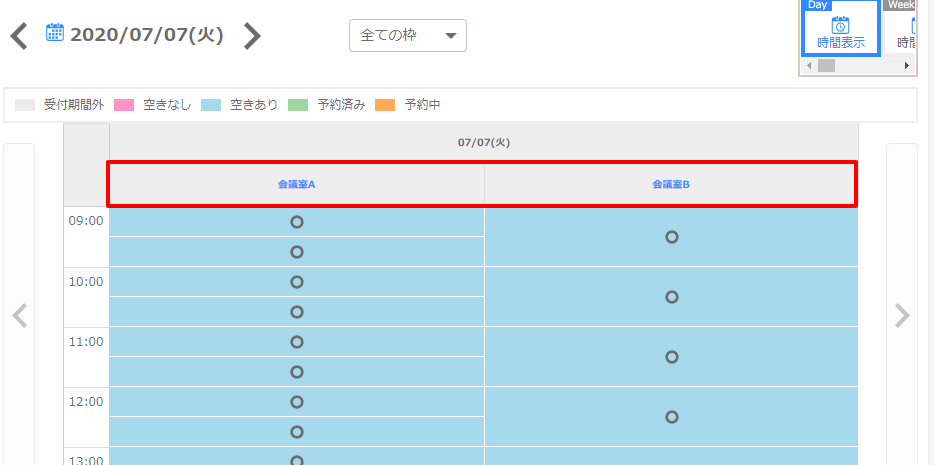The image size is (934, 465).
Task: Switch to the Week view tab
Action: click(x=907, y=28)
